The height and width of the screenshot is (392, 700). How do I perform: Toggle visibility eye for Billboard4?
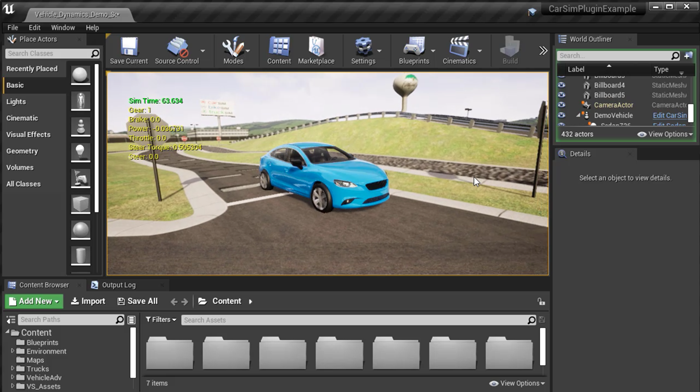562,85
